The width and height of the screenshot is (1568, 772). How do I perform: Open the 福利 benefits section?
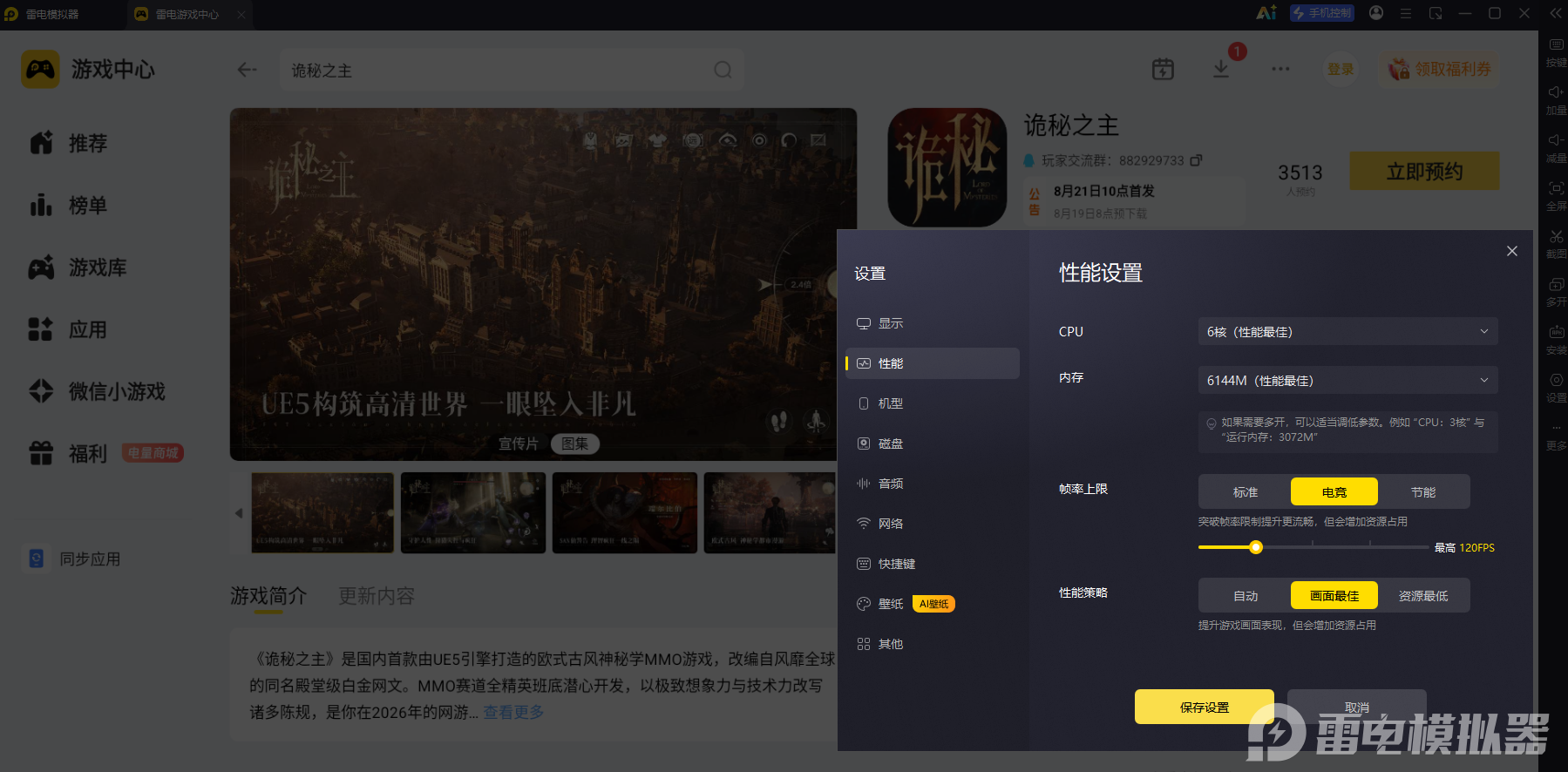(x=68, y=454)
